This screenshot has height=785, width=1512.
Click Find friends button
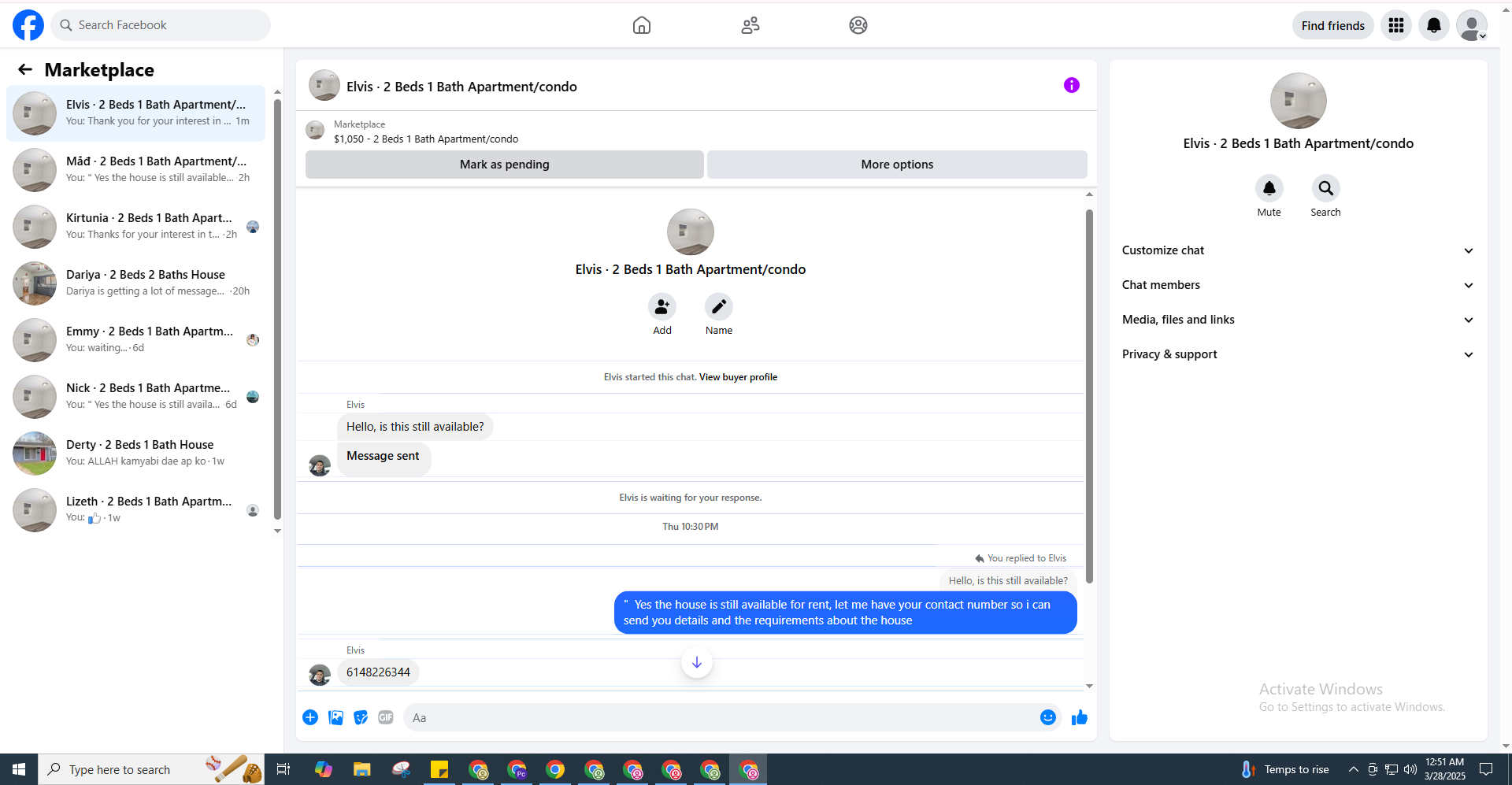[1333, 25]
